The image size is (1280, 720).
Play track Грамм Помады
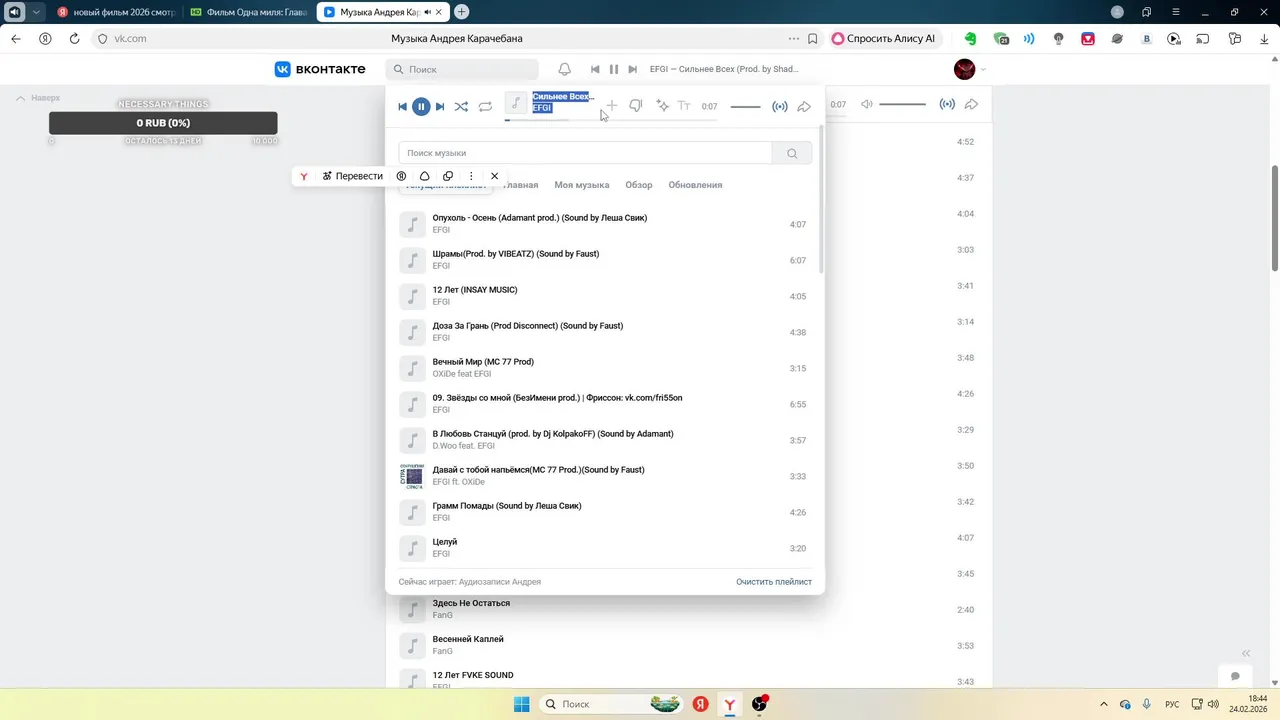pos(603,512)
